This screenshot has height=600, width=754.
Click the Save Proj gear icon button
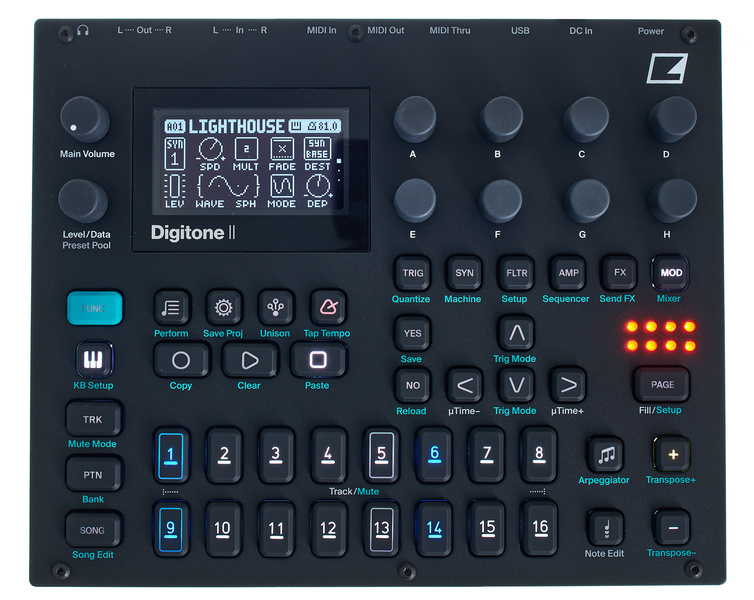[224, 307]
